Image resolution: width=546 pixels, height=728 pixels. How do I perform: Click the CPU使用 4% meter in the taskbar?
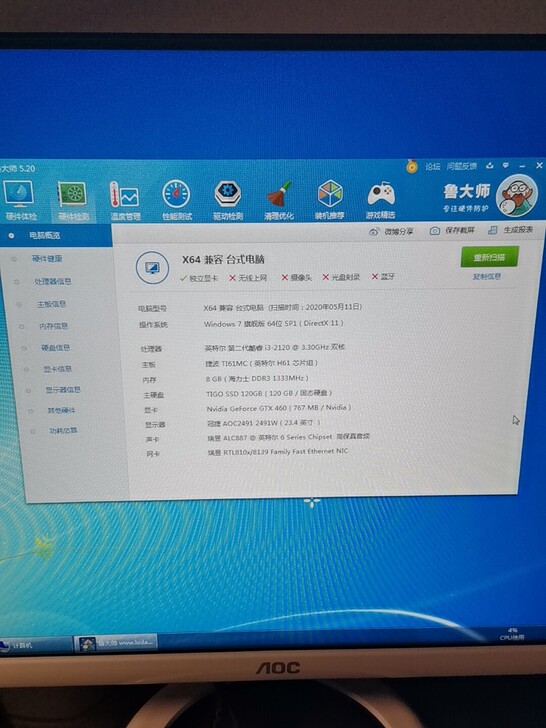(x=512, y=634)
